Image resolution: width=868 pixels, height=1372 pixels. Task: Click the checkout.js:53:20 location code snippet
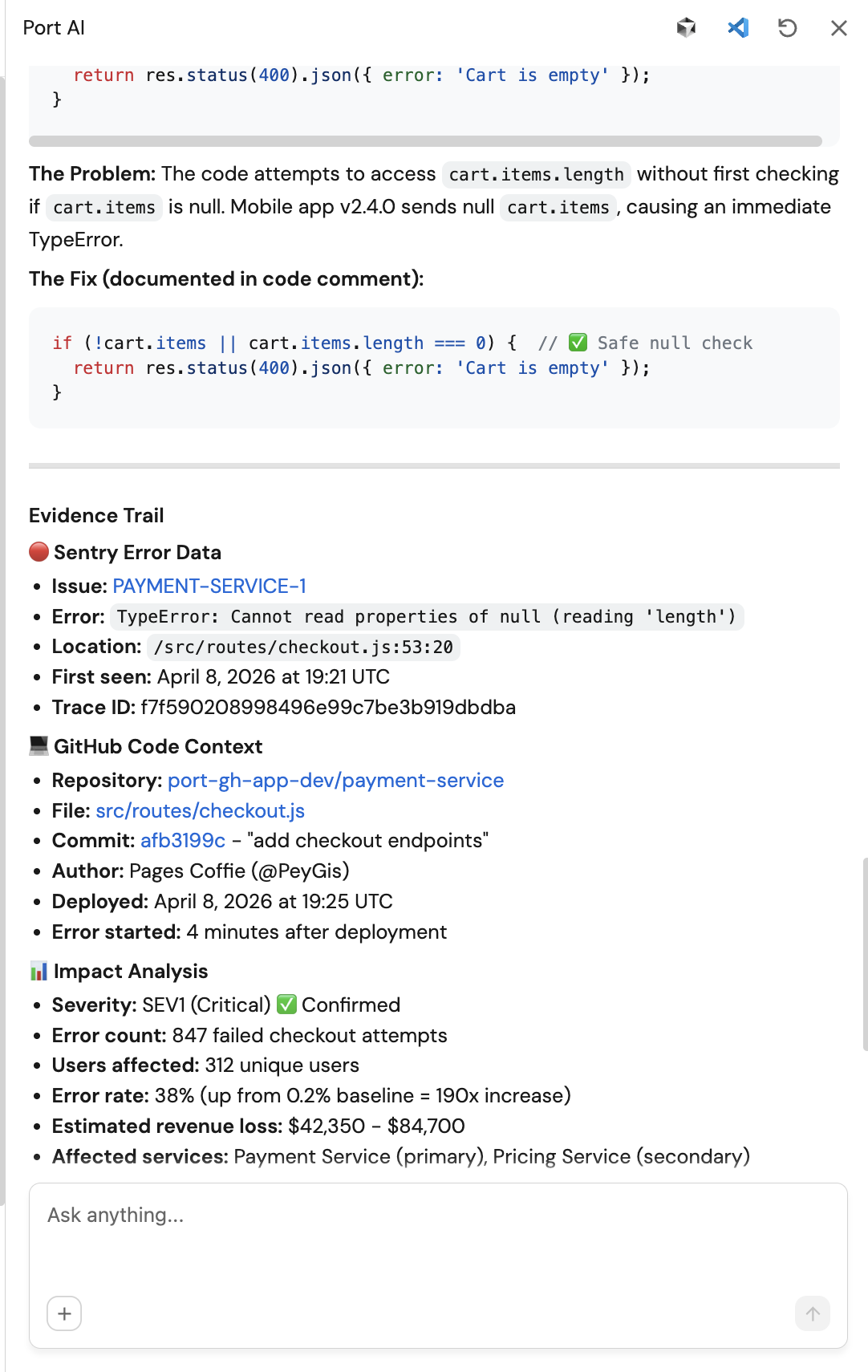[303, 647]
